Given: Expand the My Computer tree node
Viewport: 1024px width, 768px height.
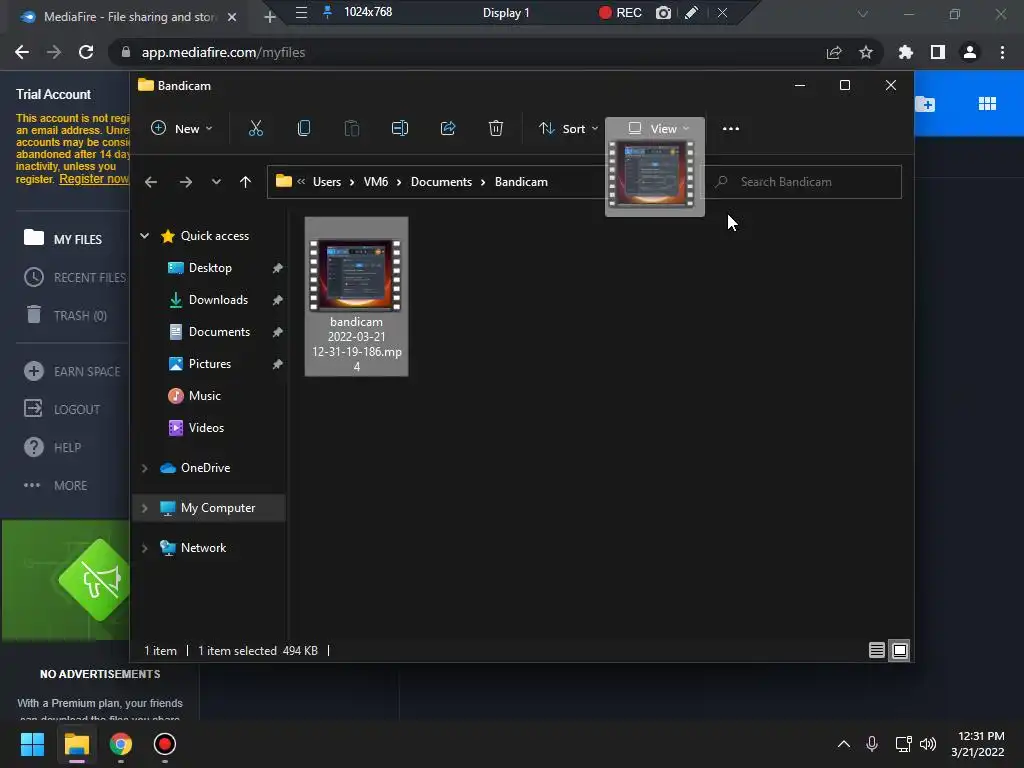Looking at the screenshot, I should point(144,507).
